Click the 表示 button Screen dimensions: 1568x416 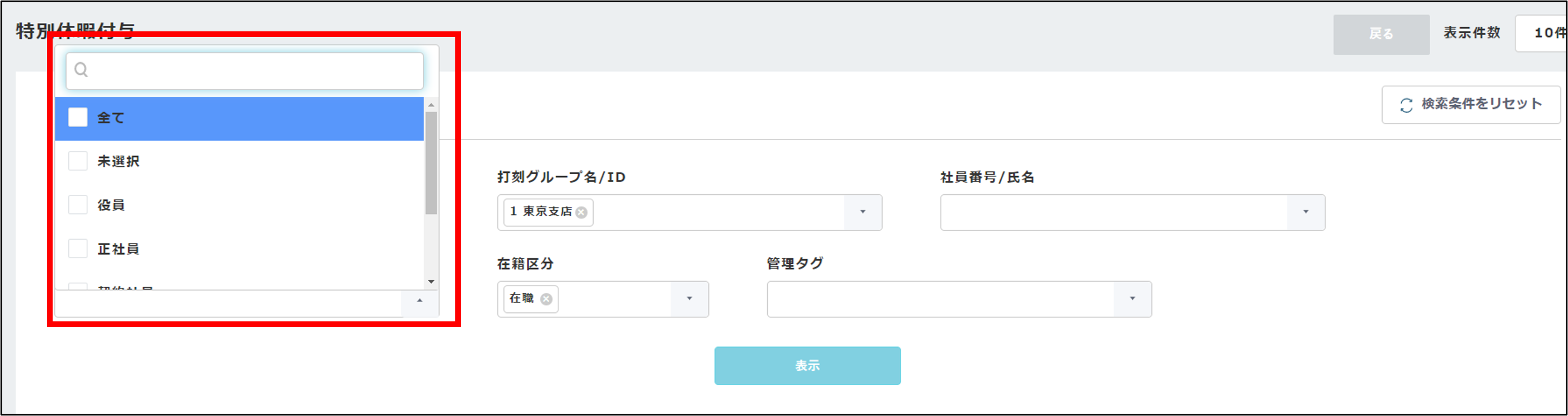pos(807,366)
